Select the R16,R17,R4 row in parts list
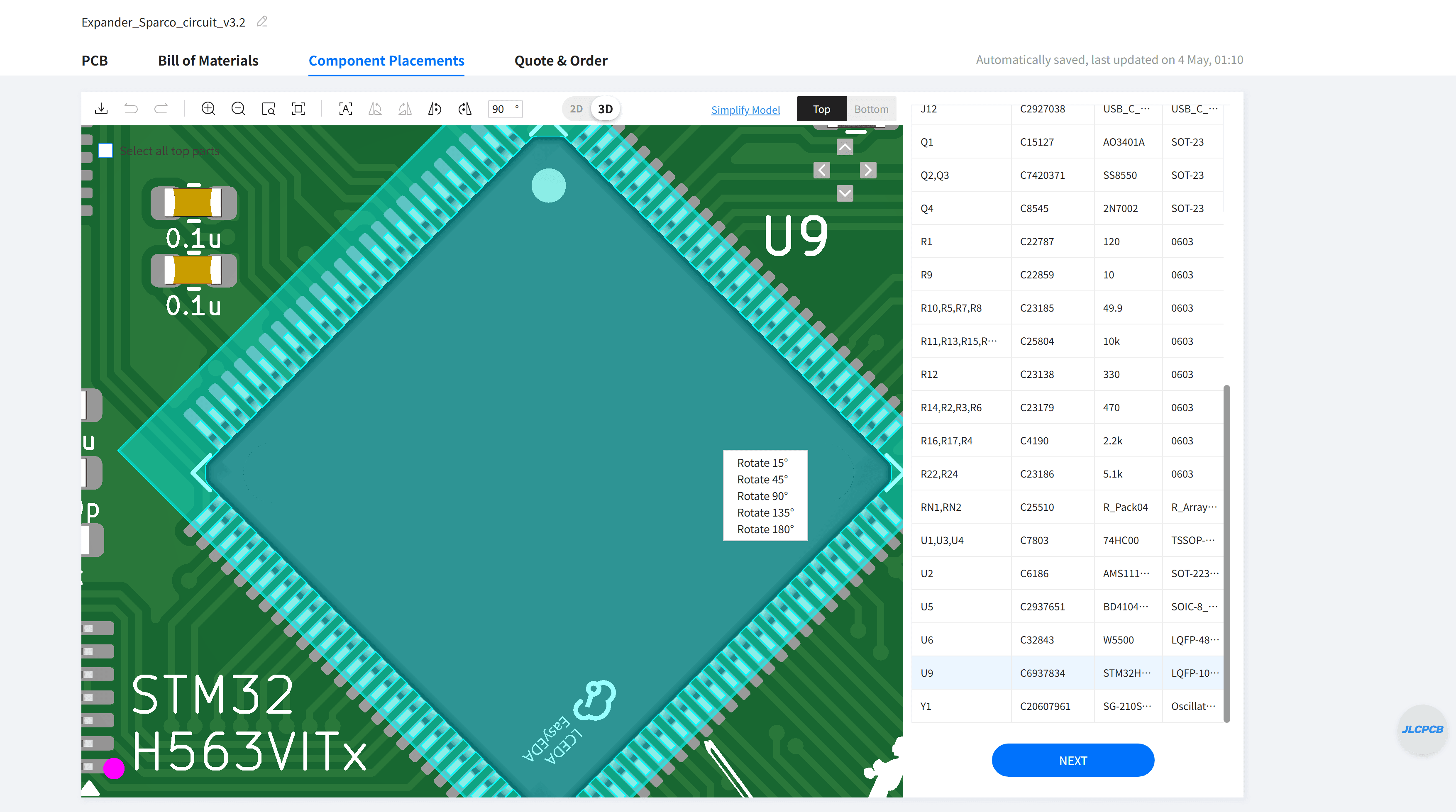The width and height of the screenshot is (1456, 812). point(1067,441)
